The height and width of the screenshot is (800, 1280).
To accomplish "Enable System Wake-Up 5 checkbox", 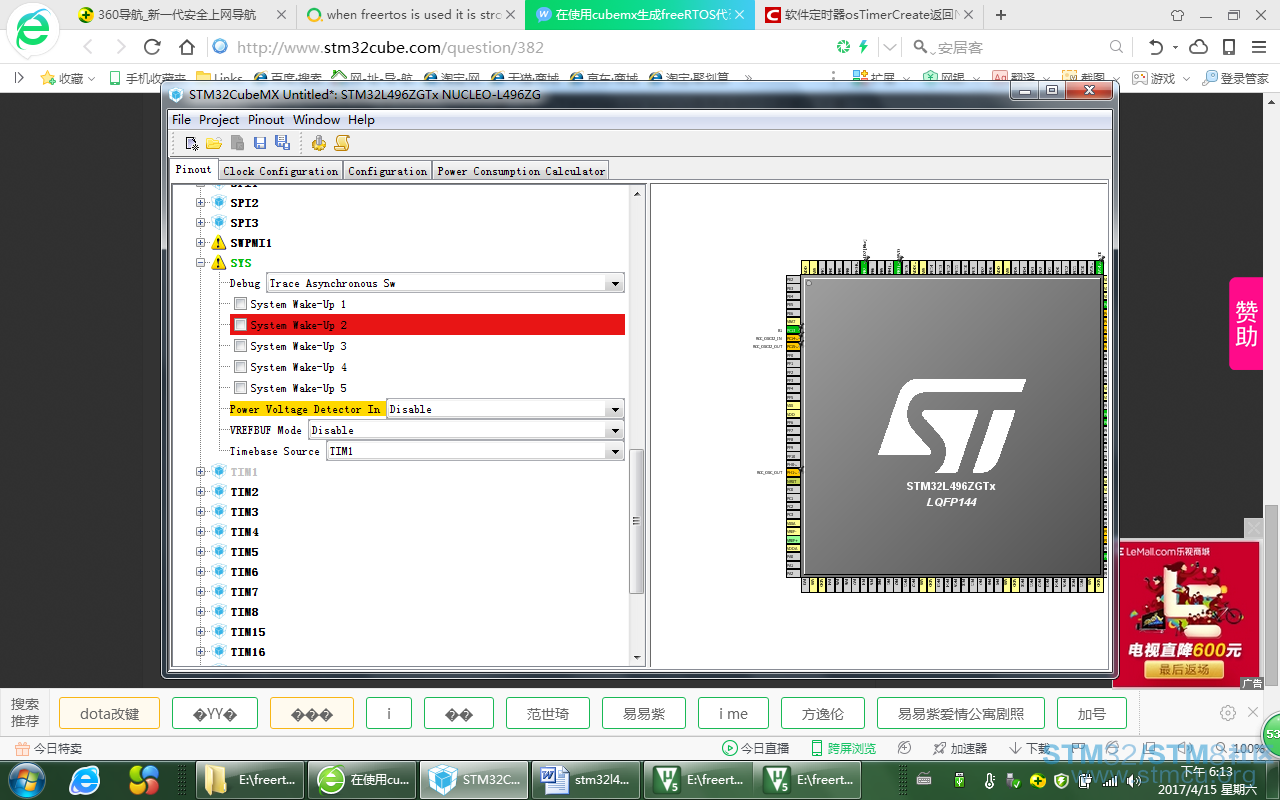I will coord(240,388).
